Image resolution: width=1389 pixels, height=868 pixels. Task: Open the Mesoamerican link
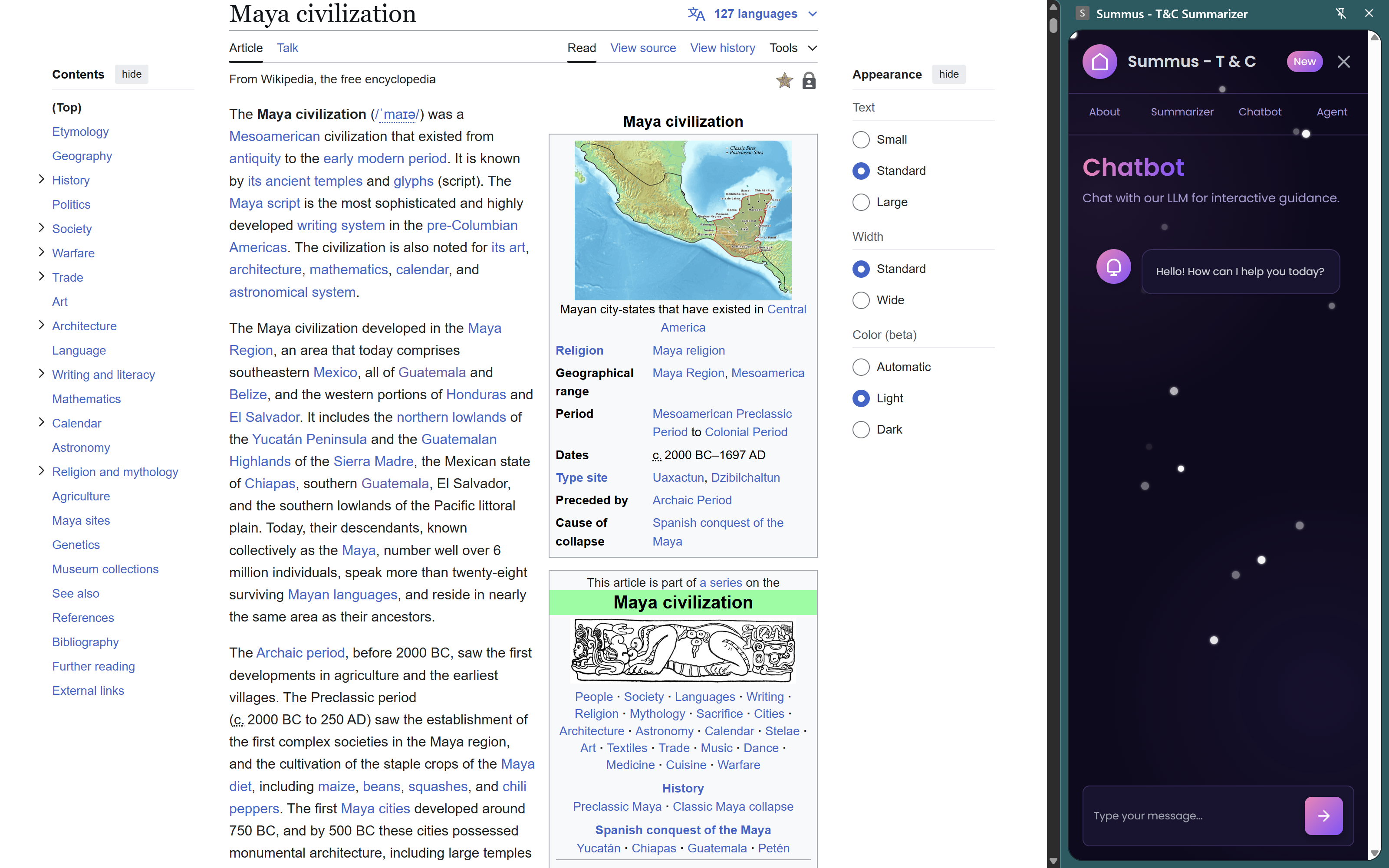[x=274, y=137]
